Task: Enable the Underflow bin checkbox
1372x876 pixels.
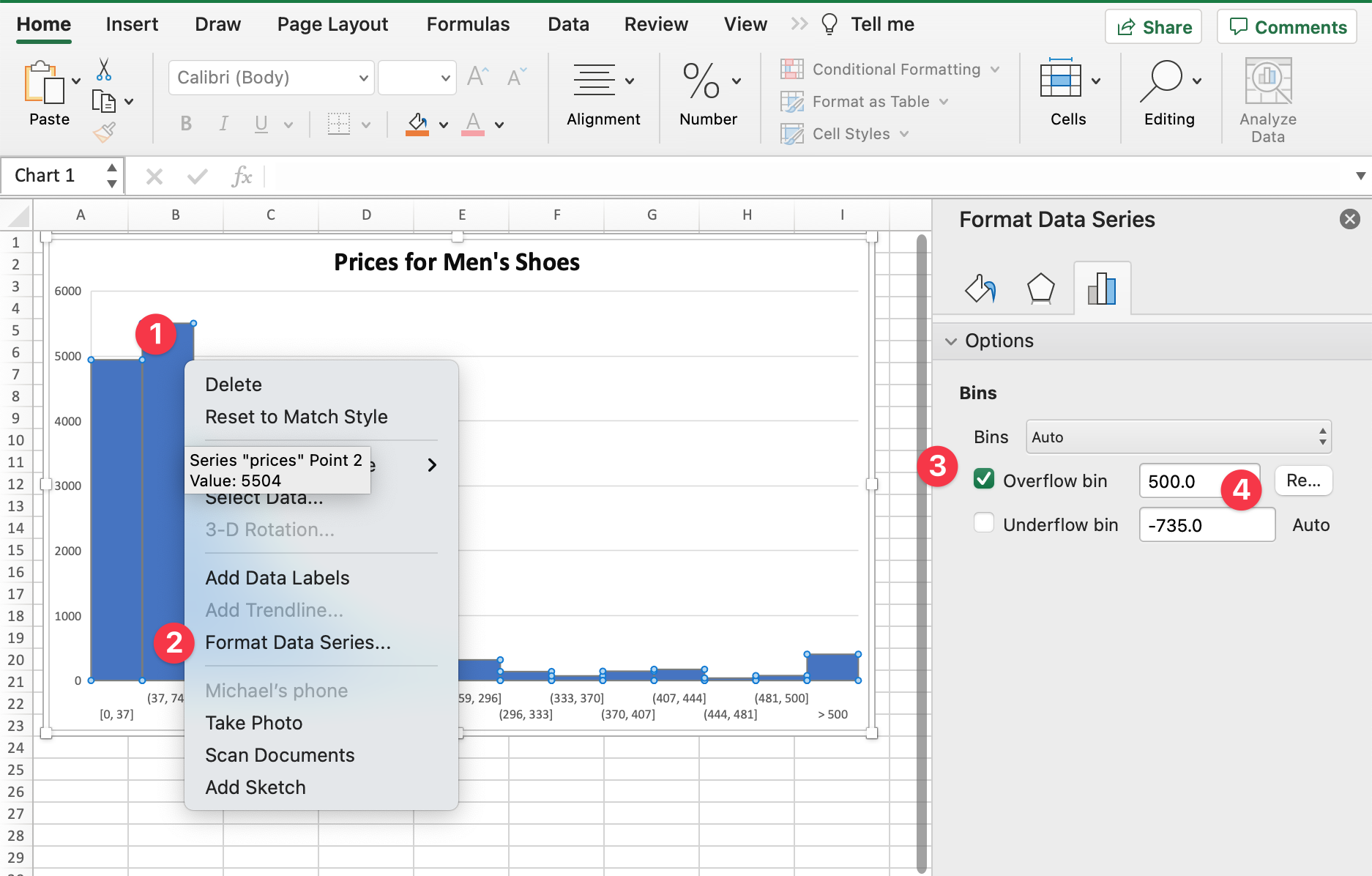Action: pyautogui.click(x=984, y=524)
